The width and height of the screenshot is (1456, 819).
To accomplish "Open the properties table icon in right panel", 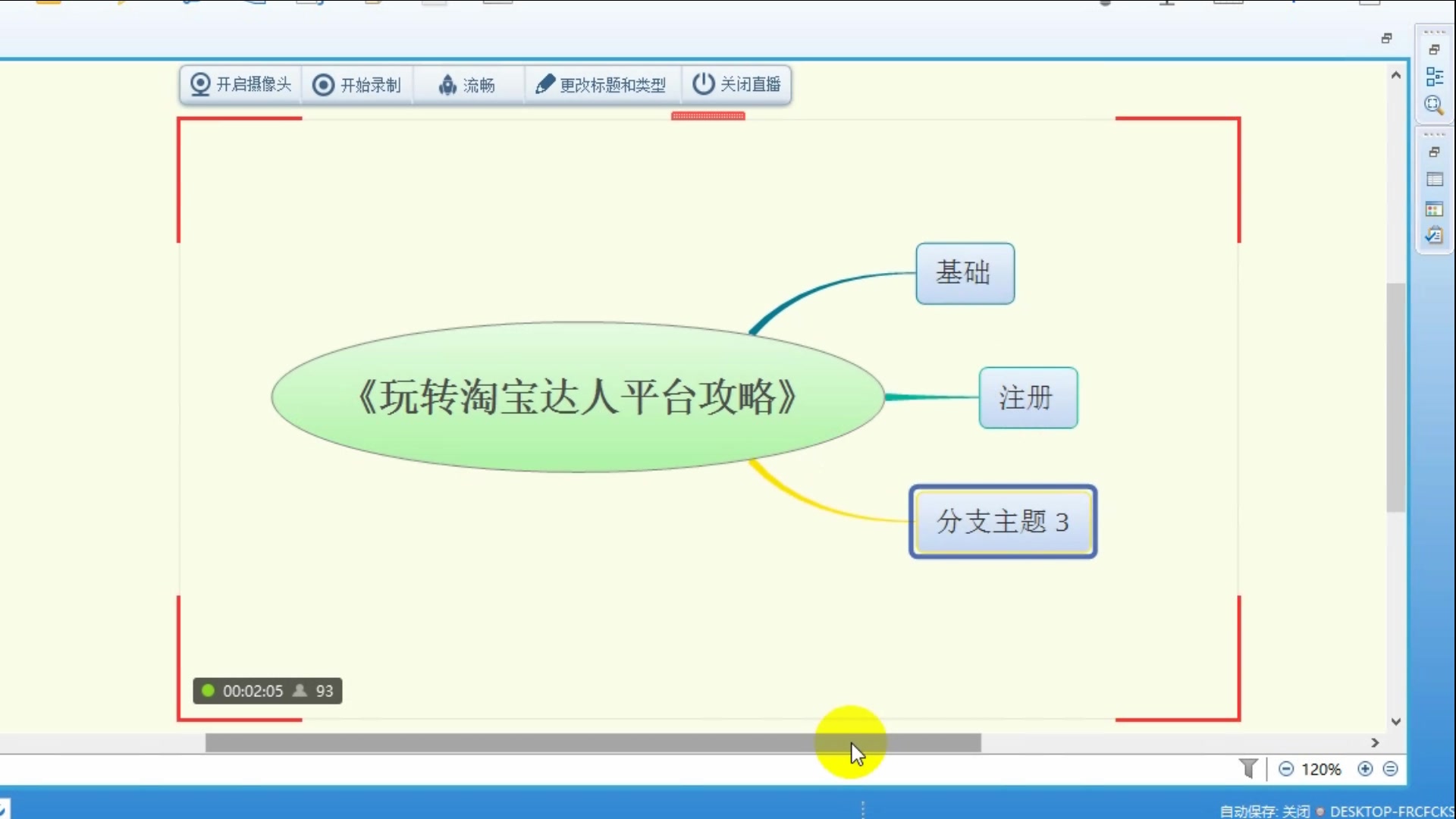I will 1434,180.
